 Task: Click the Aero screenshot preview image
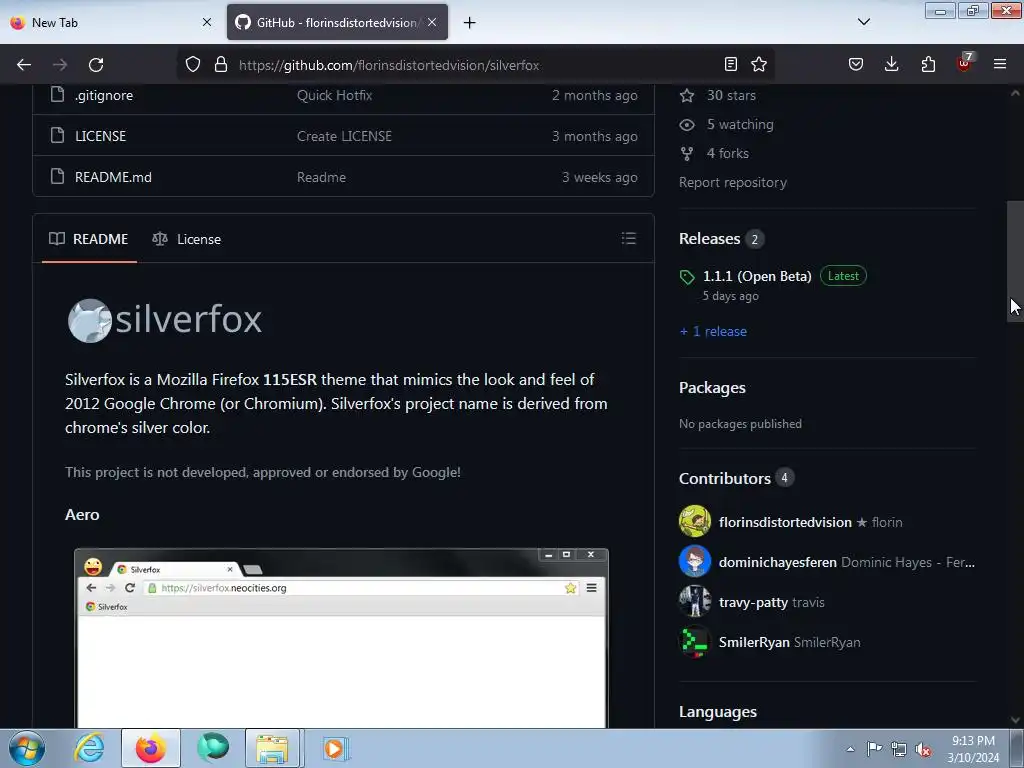(342, 637)
